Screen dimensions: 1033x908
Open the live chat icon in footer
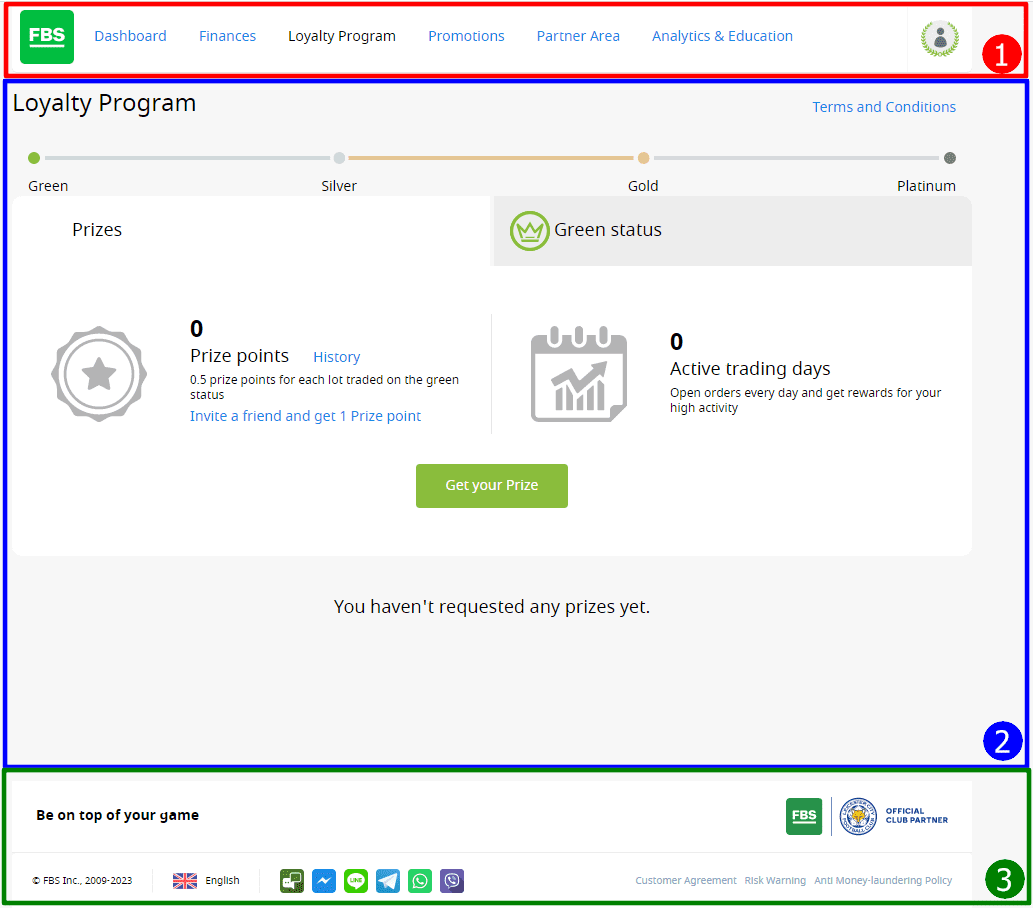(x=292, y=880)
